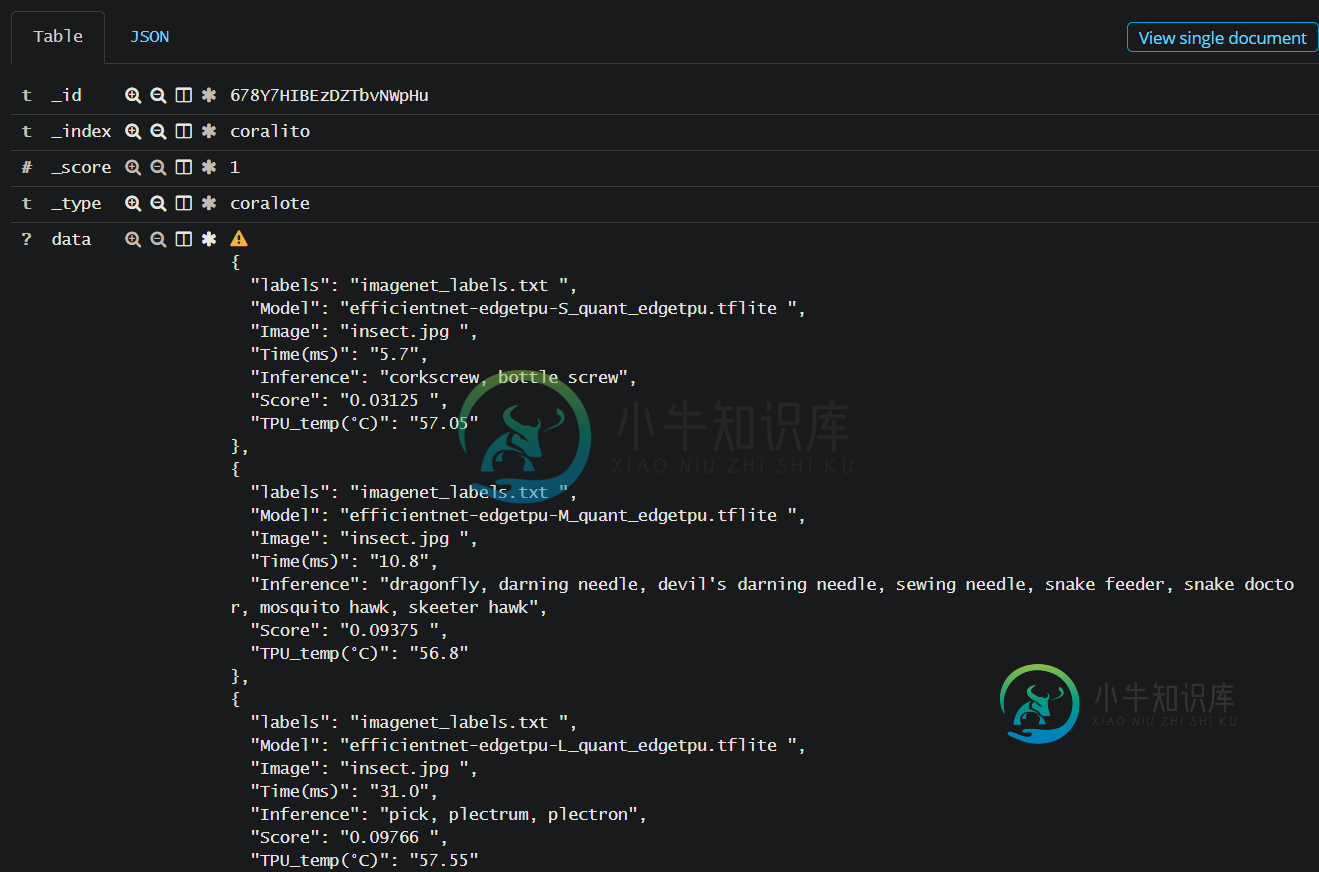The height and width of the screenshot is (872, 1319).
Task: Click the _type field name
Action: point(77,203)
